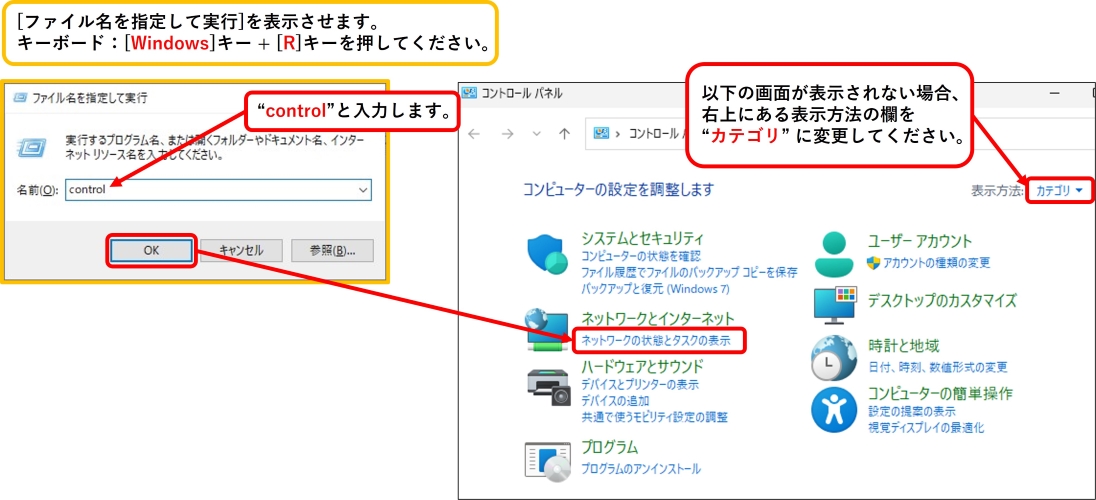Viewport: 1096px width, 500px height.
Task: Open デバイスとプリンターの表示 link
Action: (640, 384)
